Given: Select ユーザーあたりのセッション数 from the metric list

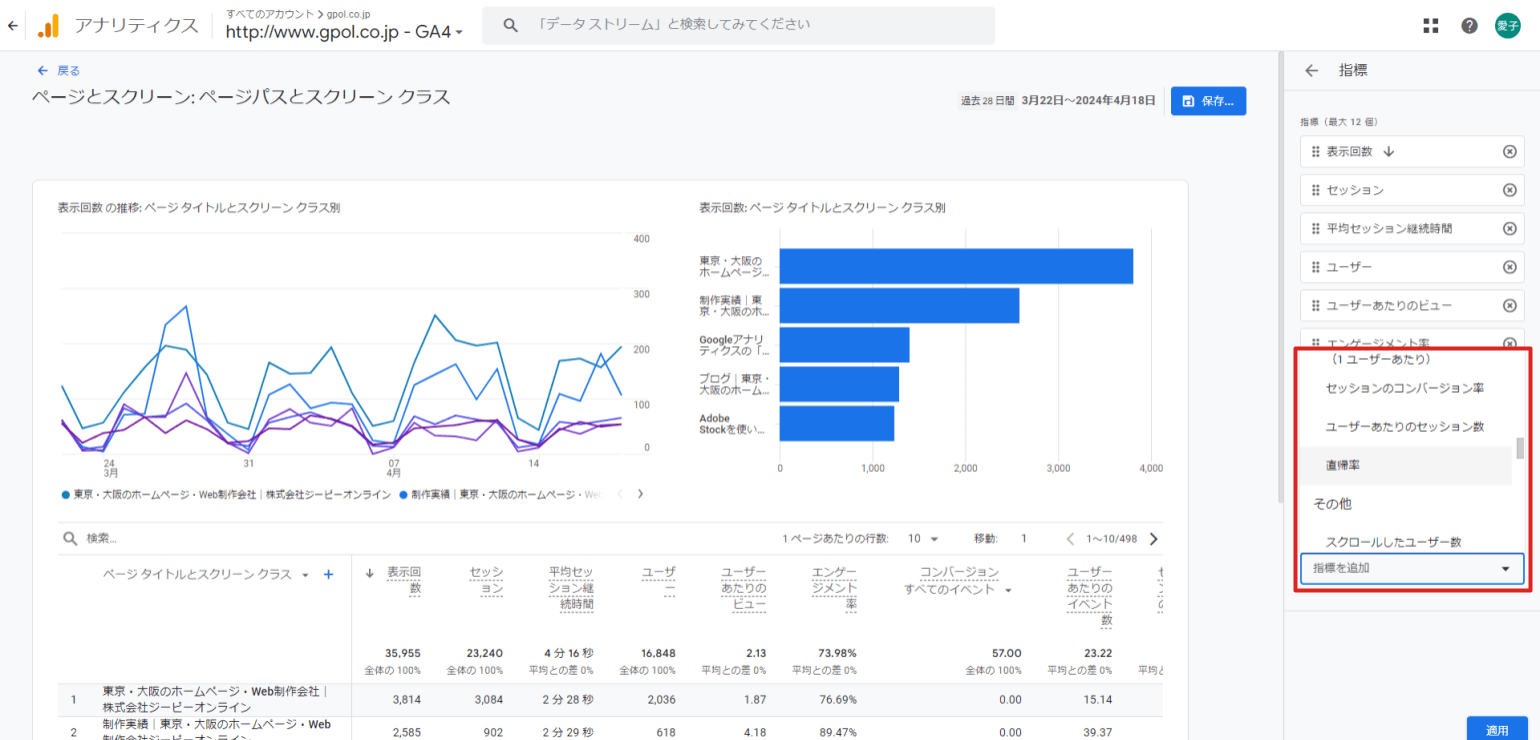Looking at the screenshot, I should click(x=1404, y=427).
